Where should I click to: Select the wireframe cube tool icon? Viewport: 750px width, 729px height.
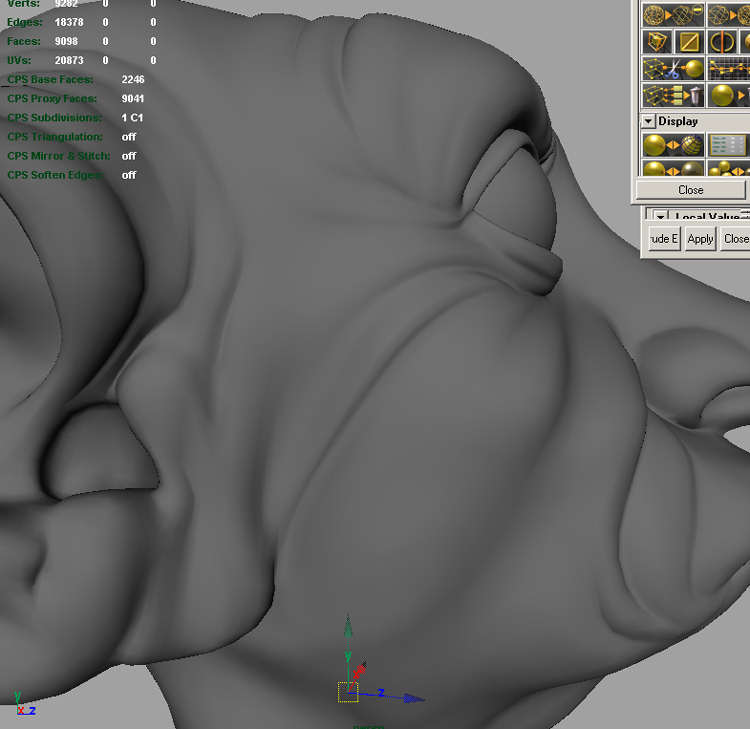[656, 42]
